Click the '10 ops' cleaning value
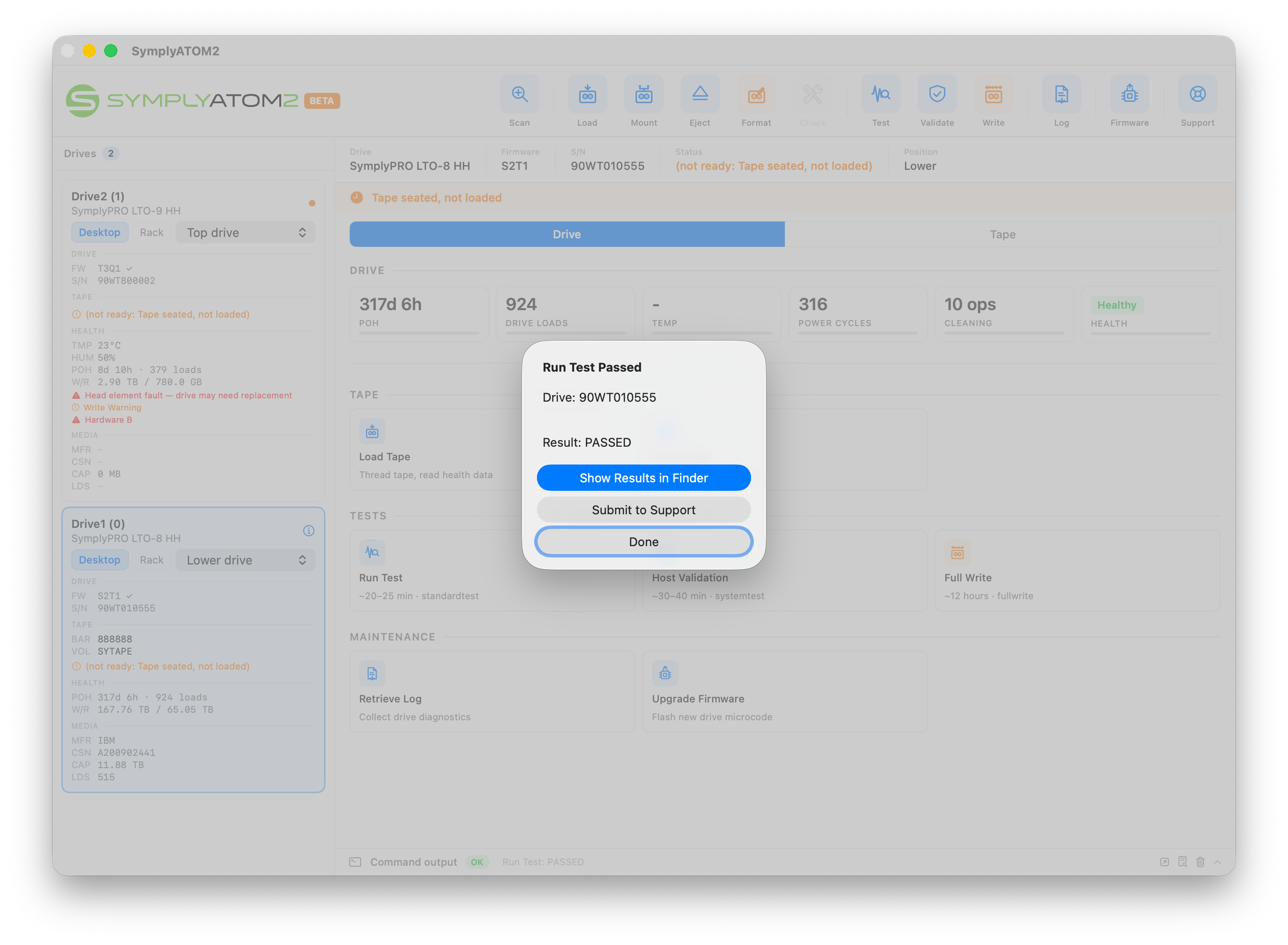The height and width of the screenshot is (945, 1288). [970, 305]
